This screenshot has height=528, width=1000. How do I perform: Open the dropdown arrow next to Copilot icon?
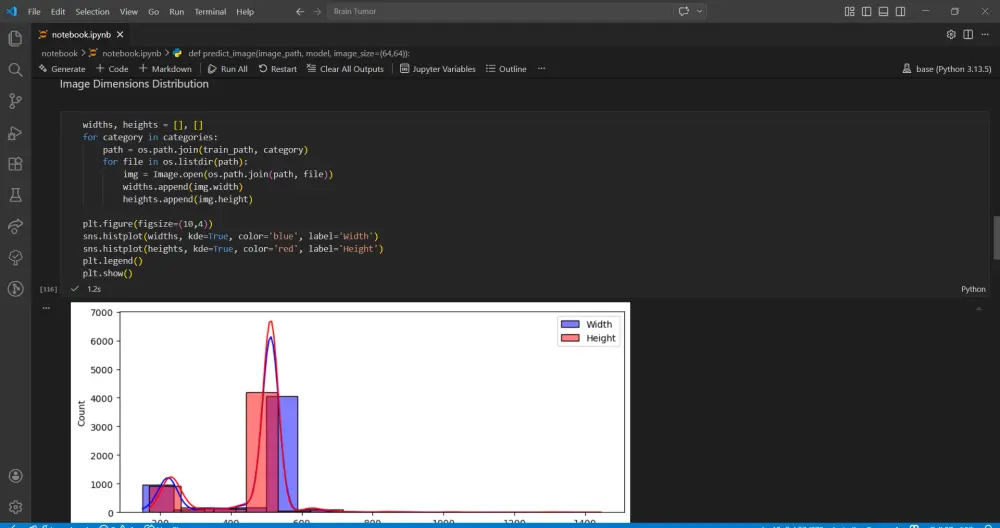pyautogui.click(x=700, y=11)
